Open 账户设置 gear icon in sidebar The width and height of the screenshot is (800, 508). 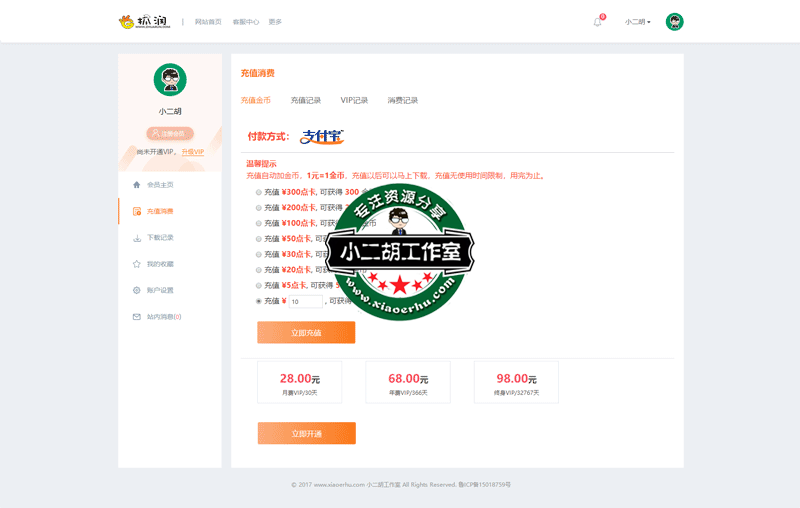pyautogui.click(x=137, y=290)
